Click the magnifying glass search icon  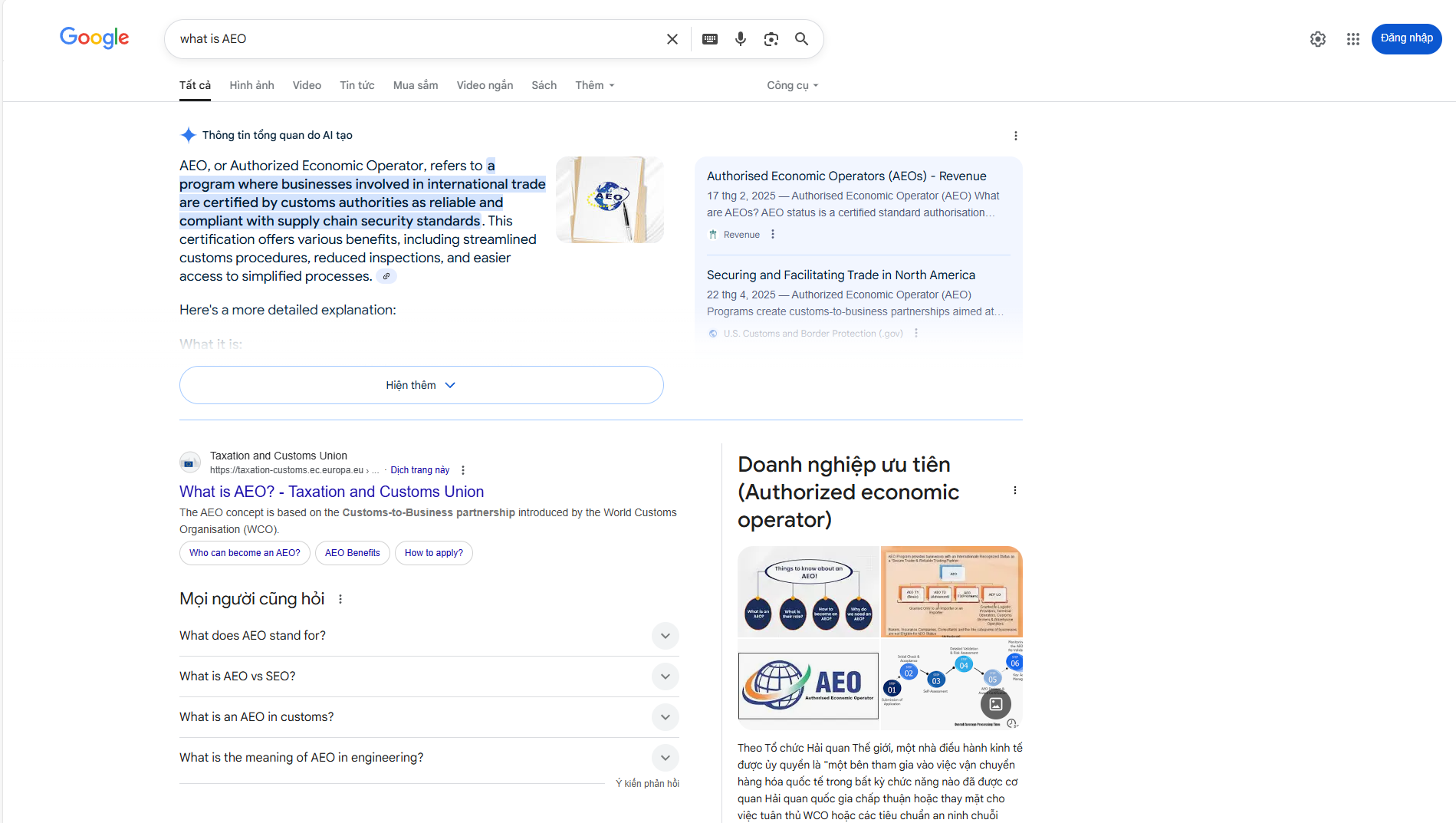[x=801, y=39]
